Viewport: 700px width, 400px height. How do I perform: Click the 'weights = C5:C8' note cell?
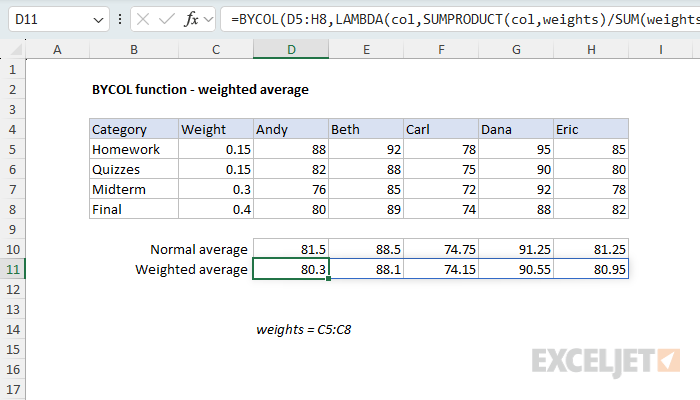tap(304, 329)
